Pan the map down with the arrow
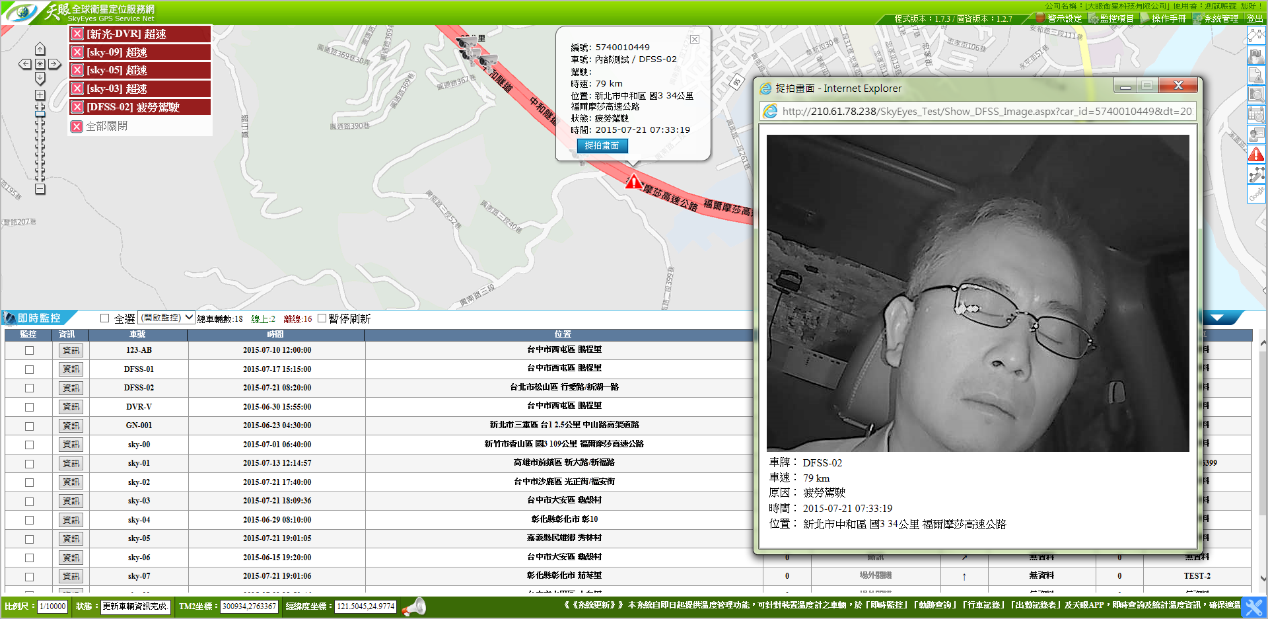This screenshot has width=1268, height=619. coord(40,80)
